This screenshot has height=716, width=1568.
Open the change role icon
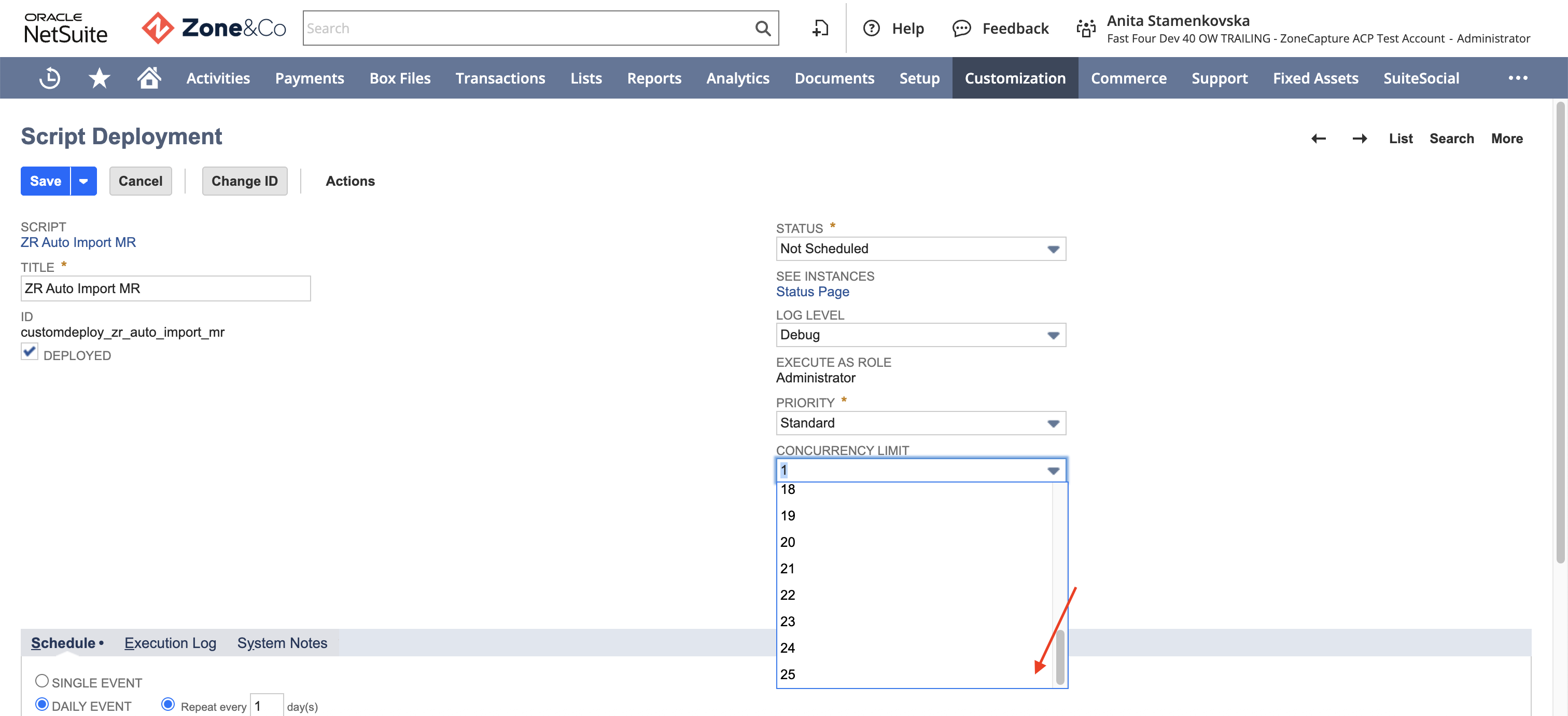coord(1086,28)
